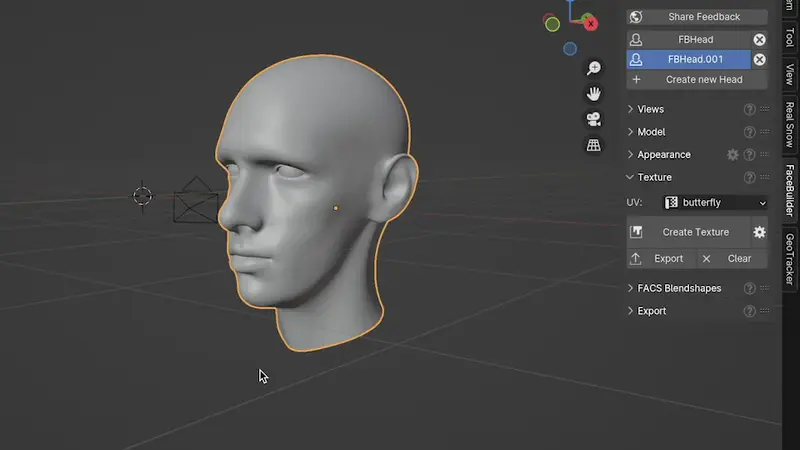800x450 pixels.
Task: Open help for the Model panel
Action: tap(749, 132)
